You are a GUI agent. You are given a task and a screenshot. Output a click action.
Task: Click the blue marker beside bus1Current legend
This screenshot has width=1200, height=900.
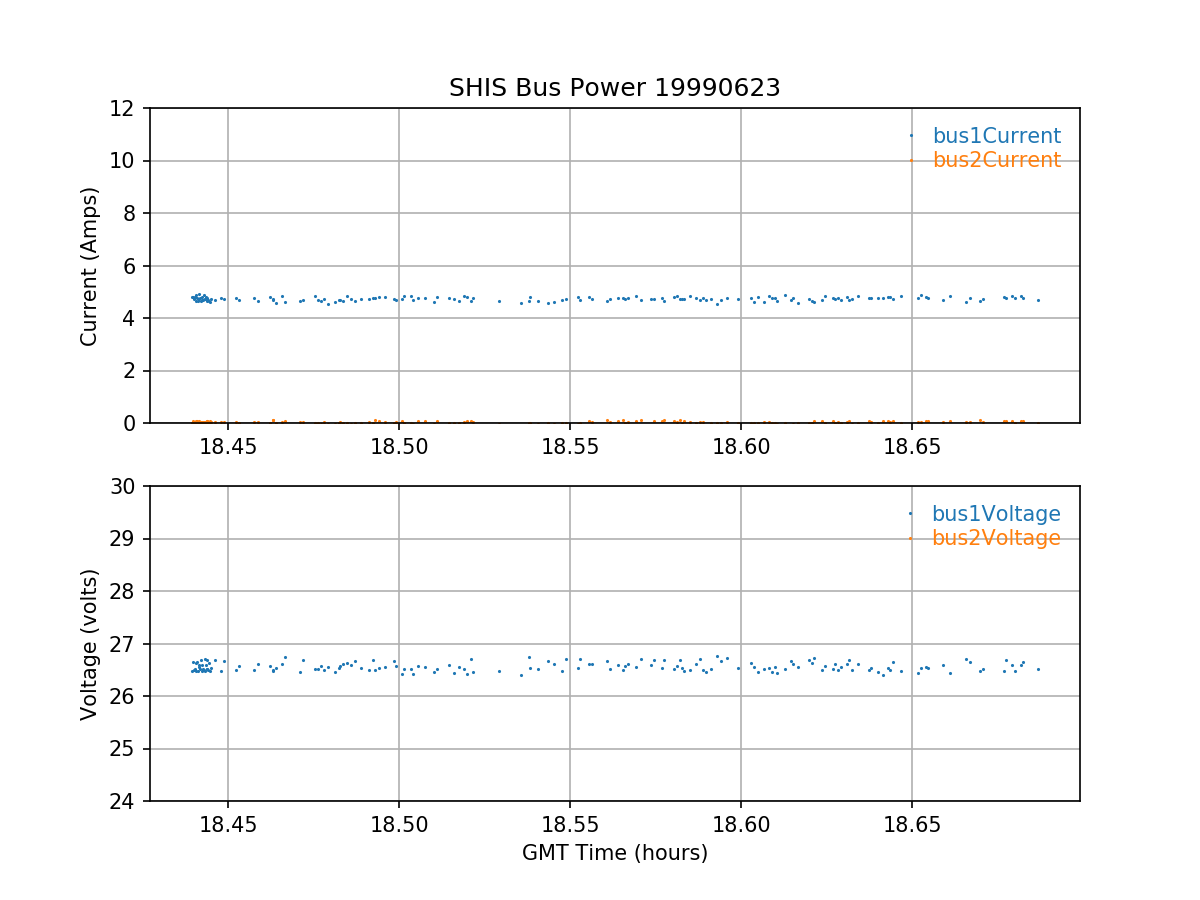(x=911, y=136)
